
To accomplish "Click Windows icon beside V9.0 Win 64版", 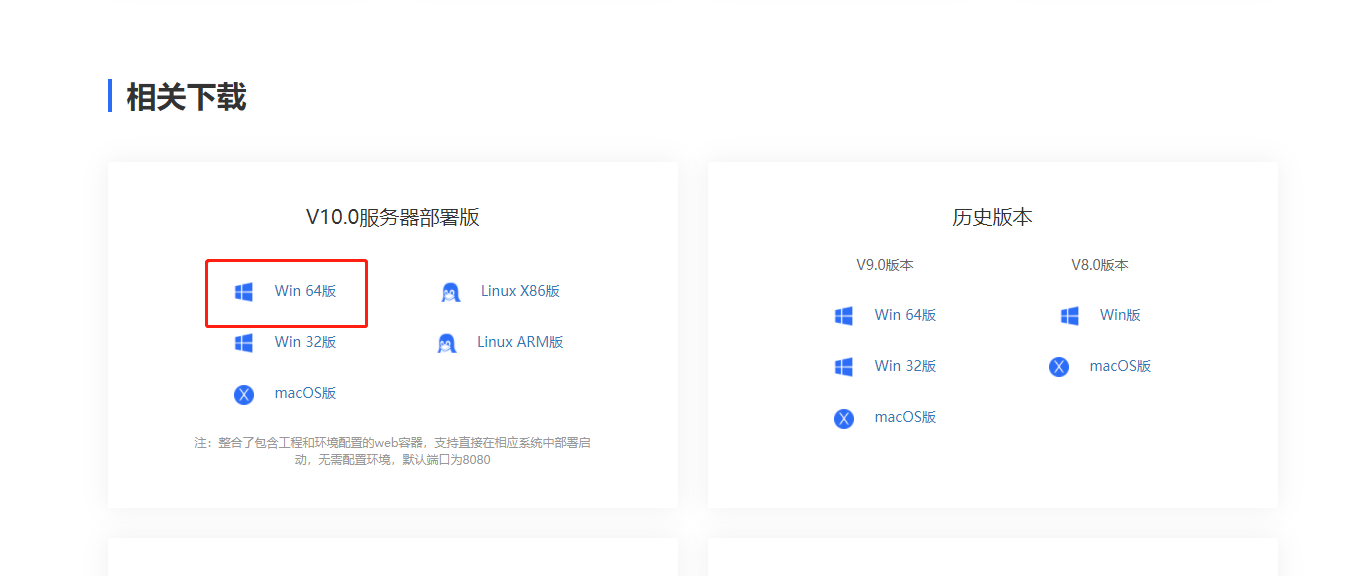I will point(844,316).
